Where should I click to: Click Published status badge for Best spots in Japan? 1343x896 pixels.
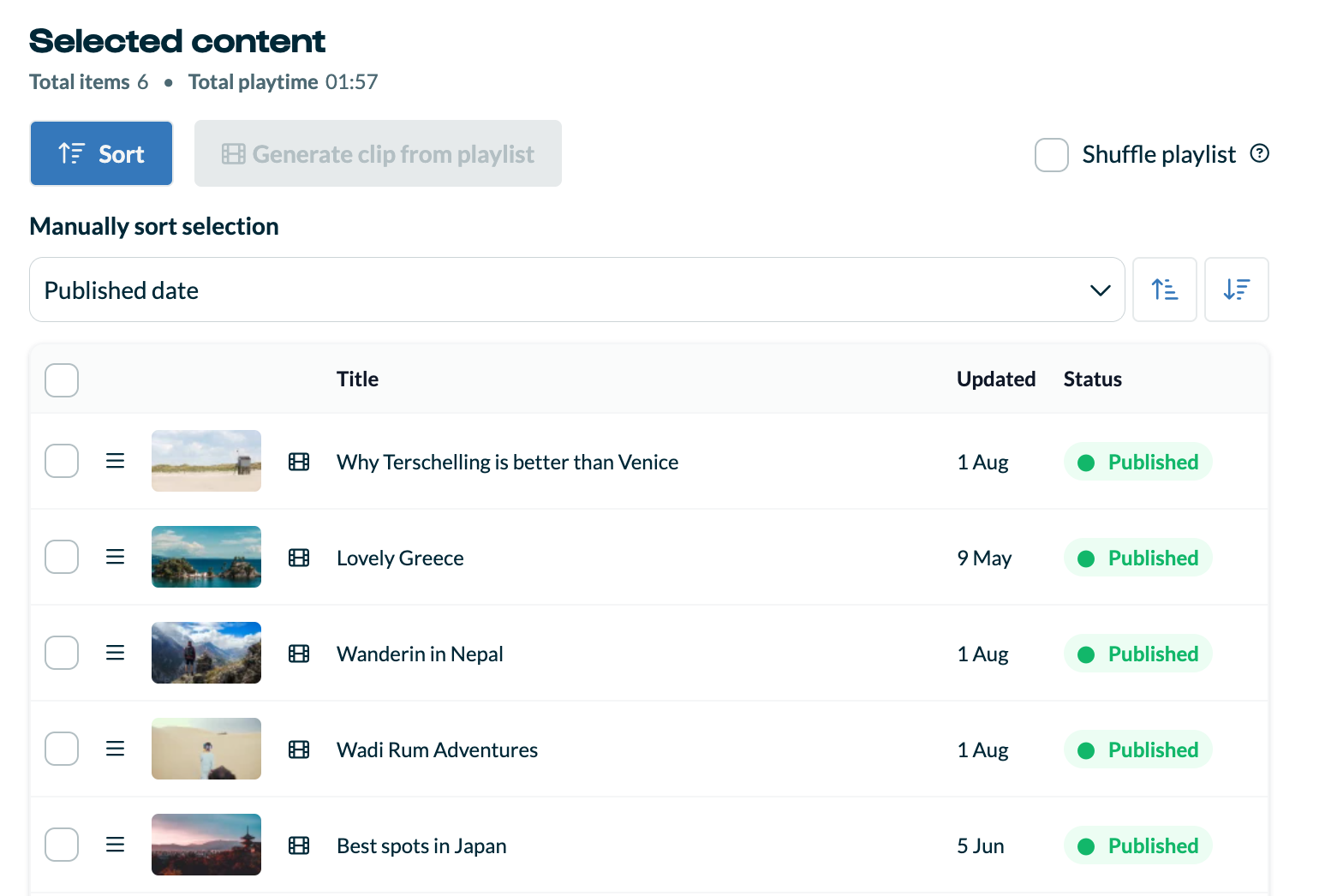[x=1137, y=845]
